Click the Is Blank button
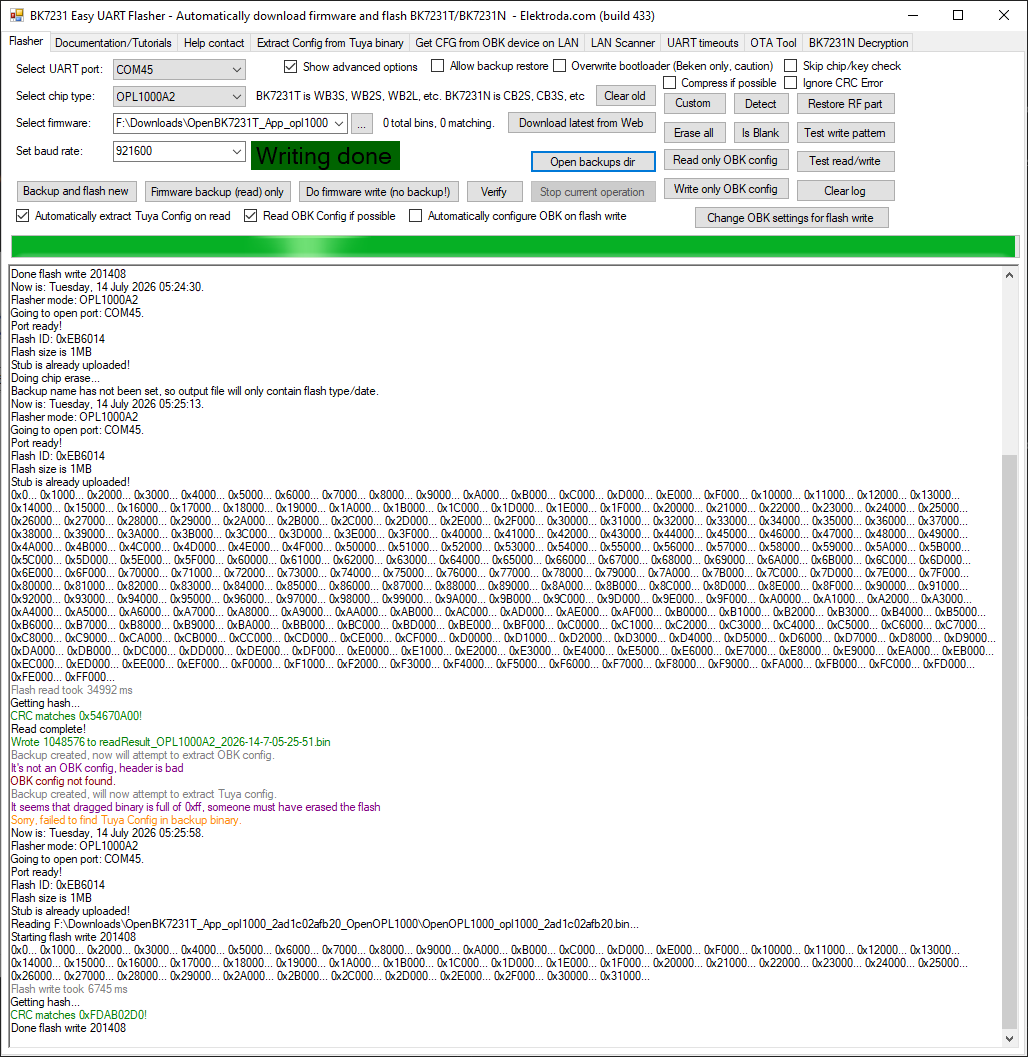The width and height of the screenshot is (1028, 1057). pyautogui.click(x=760, y=133)
